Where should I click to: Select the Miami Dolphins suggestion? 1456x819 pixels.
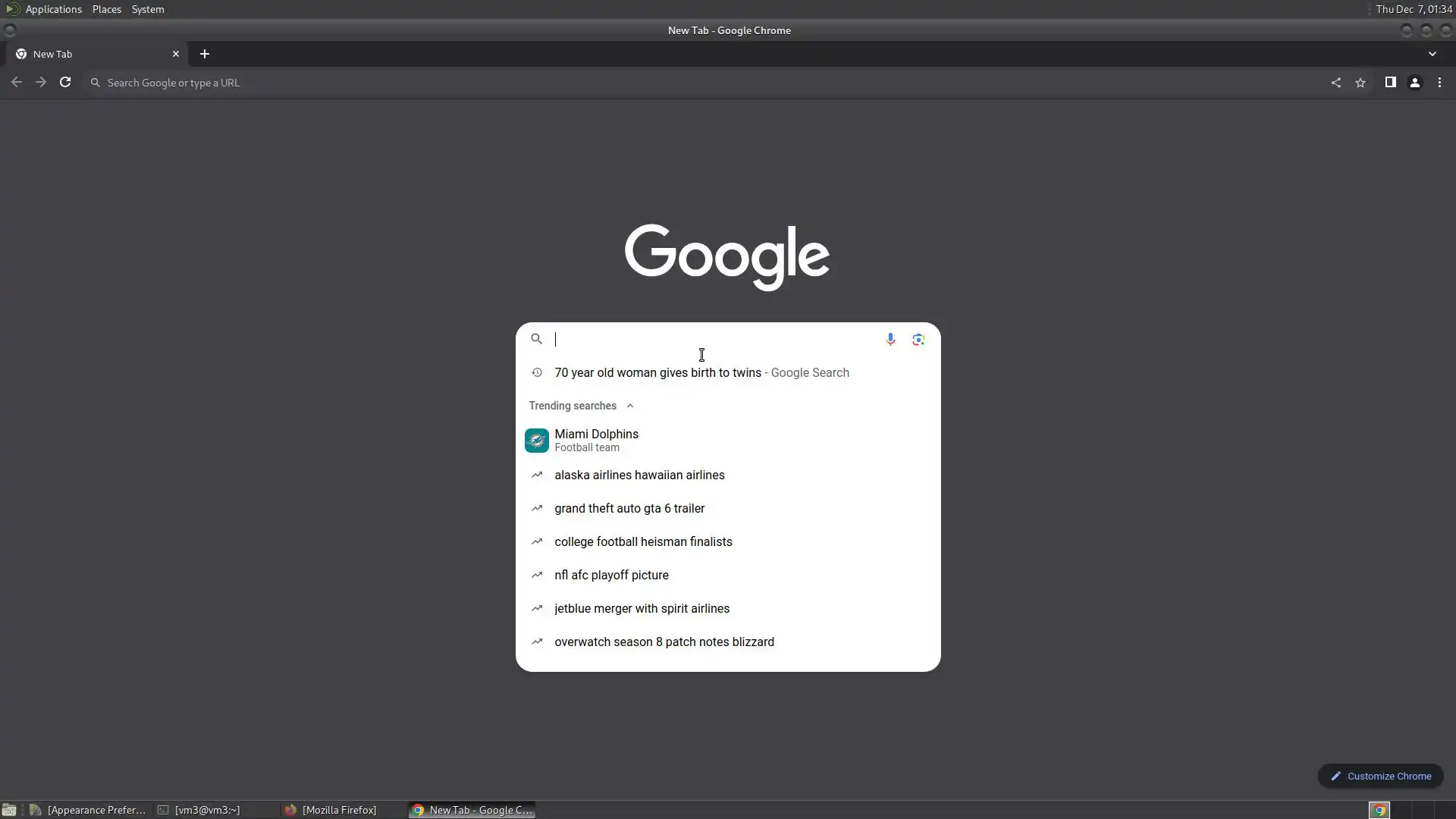[596, 440]
